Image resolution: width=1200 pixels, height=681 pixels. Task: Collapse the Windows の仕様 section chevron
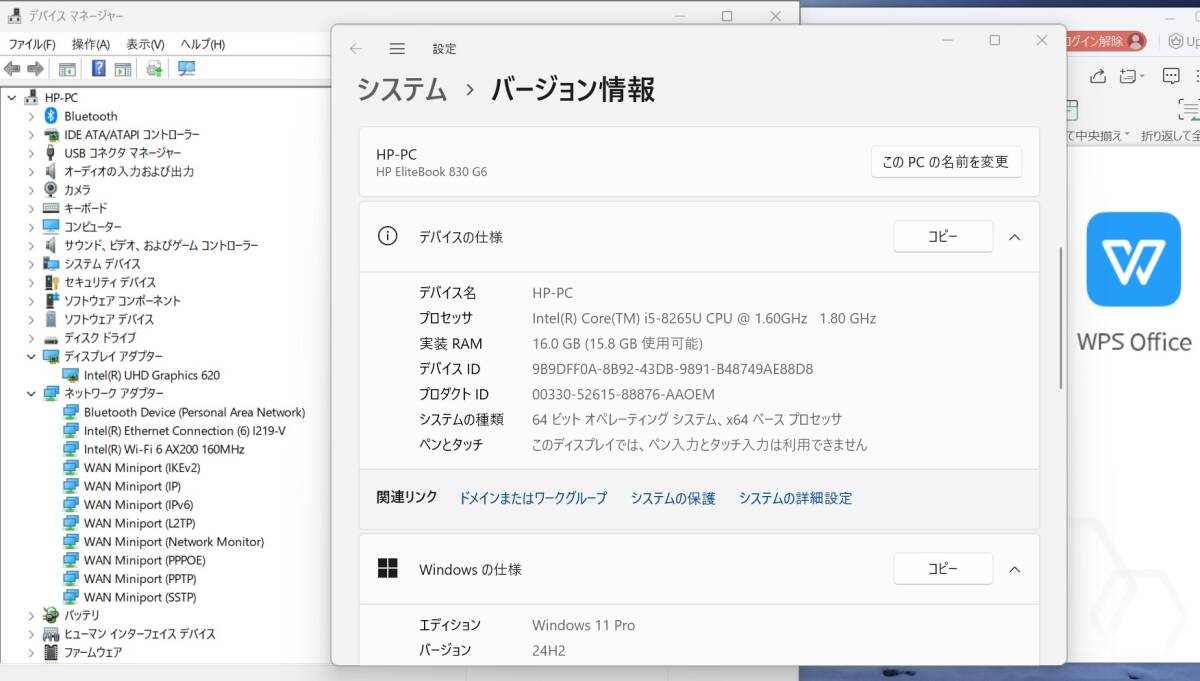[1014, 569]
